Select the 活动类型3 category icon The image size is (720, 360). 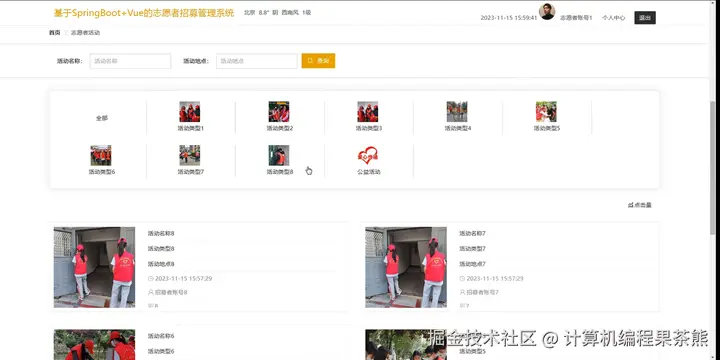[368, 112]
